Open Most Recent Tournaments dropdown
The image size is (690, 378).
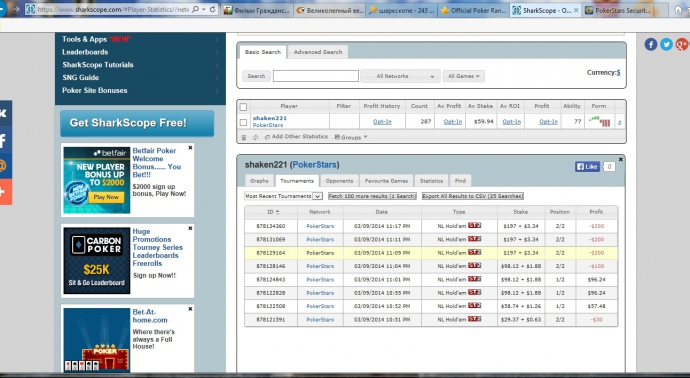click(283, 196)
